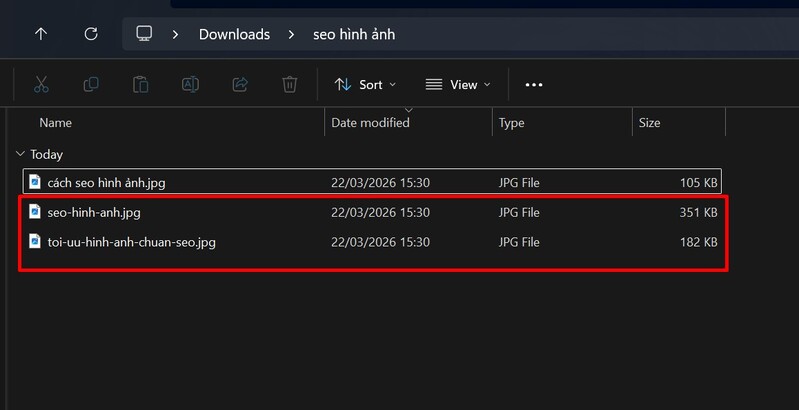Click the JPG icon of 'cách seo hình ảnh.jpg'

pyautogui.click(x=35, y=181)
